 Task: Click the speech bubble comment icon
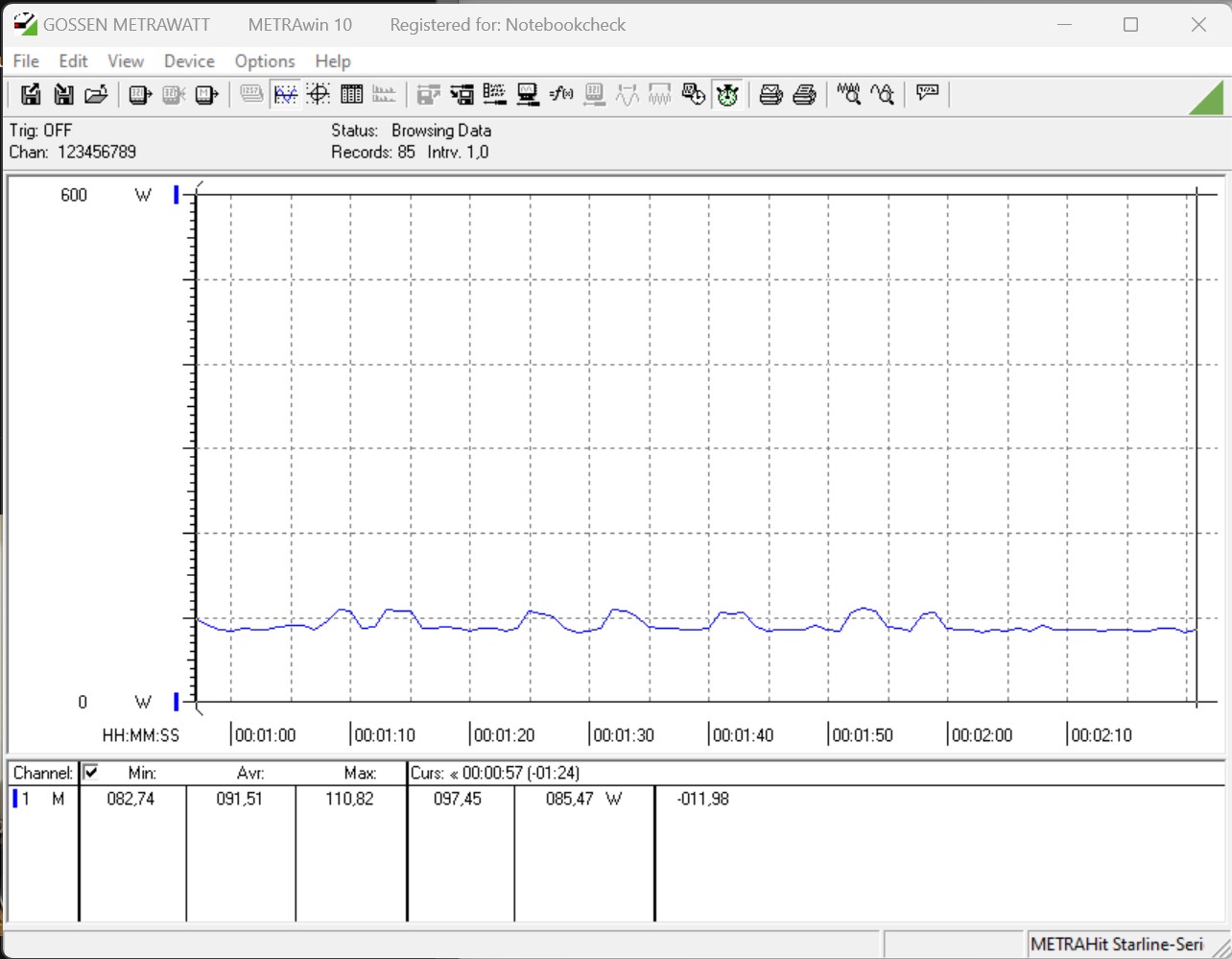[x=928, y=94]
